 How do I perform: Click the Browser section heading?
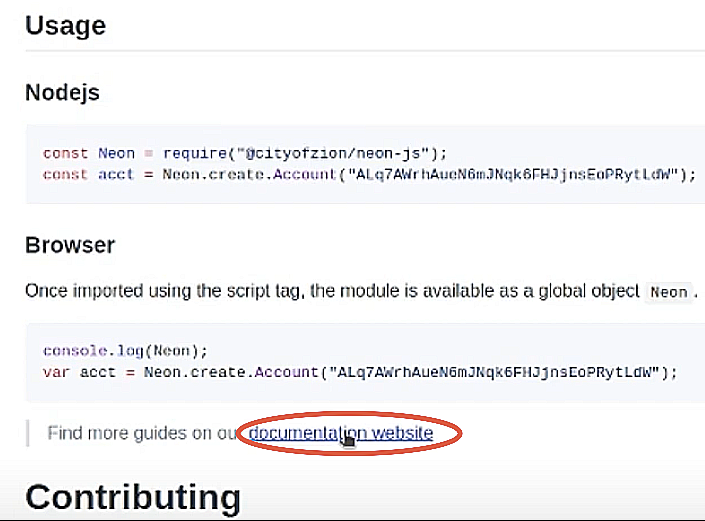(x=70, y=245)
